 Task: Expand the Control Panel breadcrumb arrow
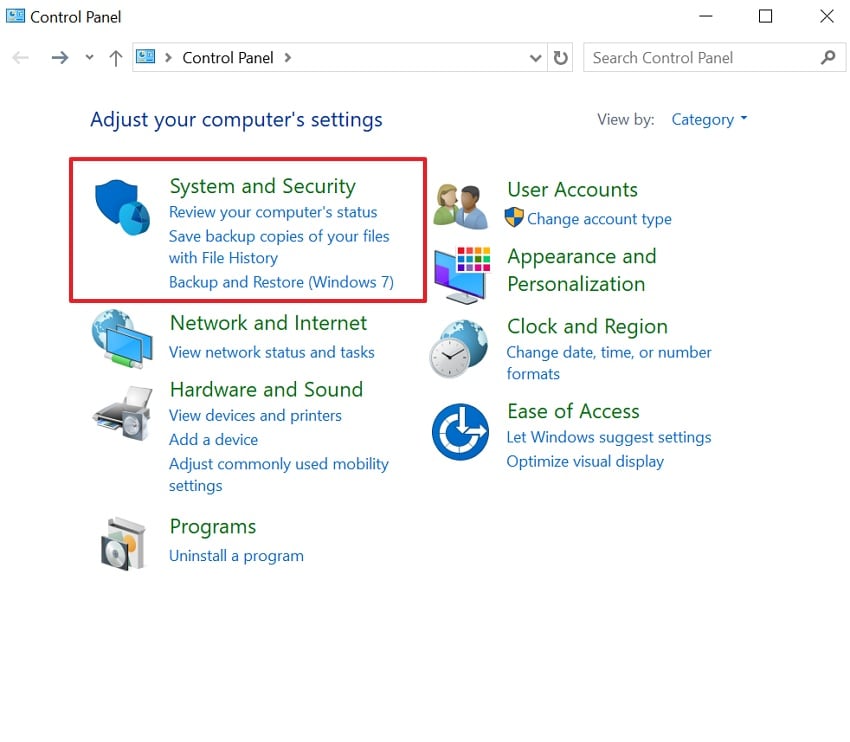pyautogui.click(x=290, y=57)
